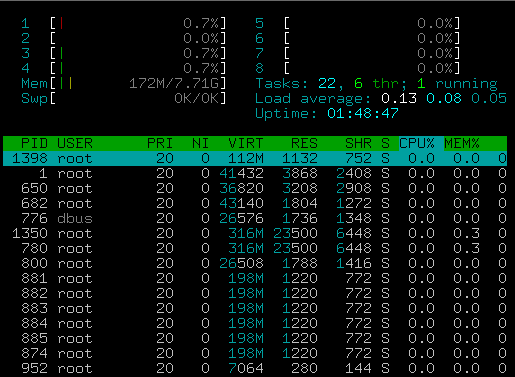Select process row with PID 800
The width and height of the screenshot is (515, 377).
pyautogui.click(x=255, y=263)
